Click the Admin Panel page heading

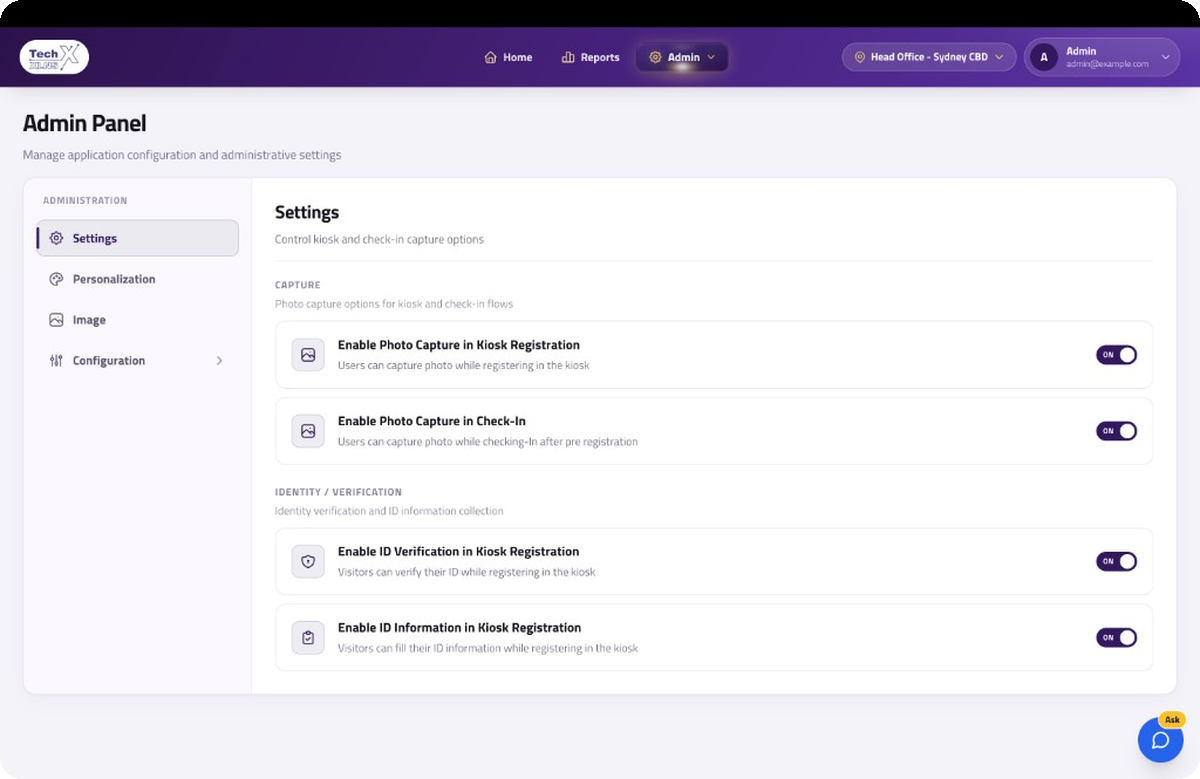(x=85, y=124)
